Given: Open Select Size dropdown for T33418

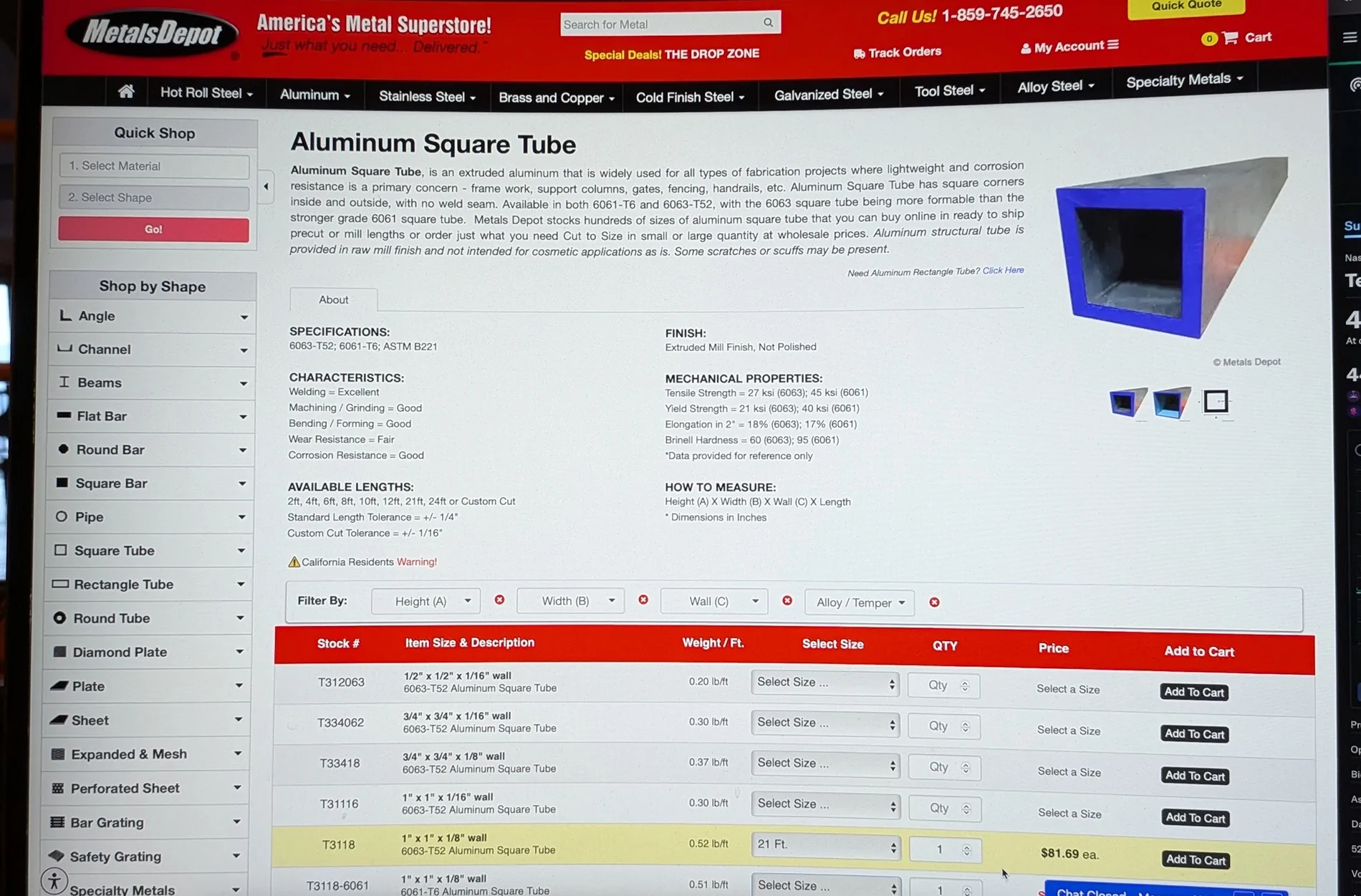Looking at the screenshot, I should click(x=826, y=763).
